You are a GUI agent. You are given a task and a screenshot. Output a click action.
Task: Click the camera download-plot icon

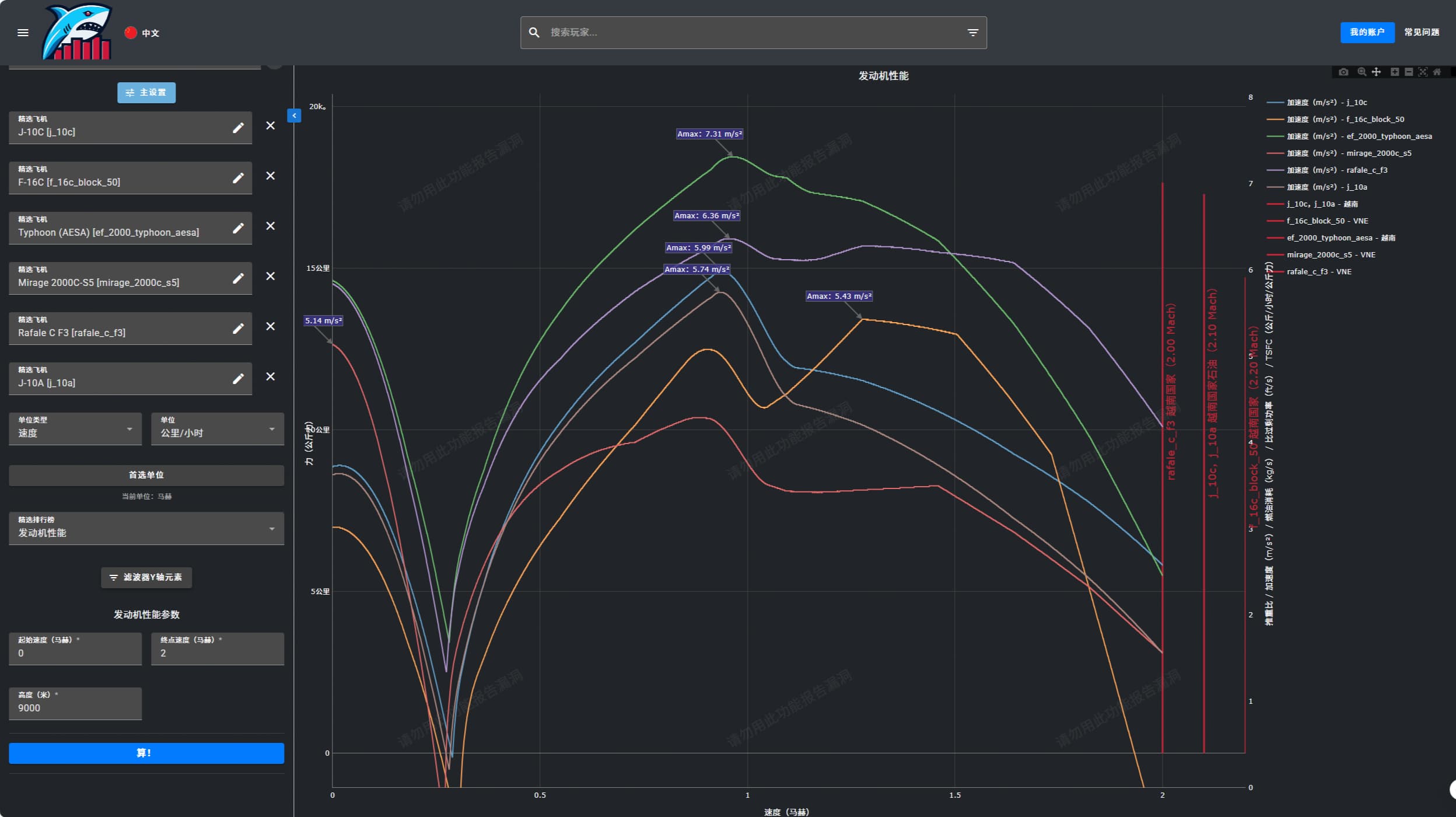1343,72
